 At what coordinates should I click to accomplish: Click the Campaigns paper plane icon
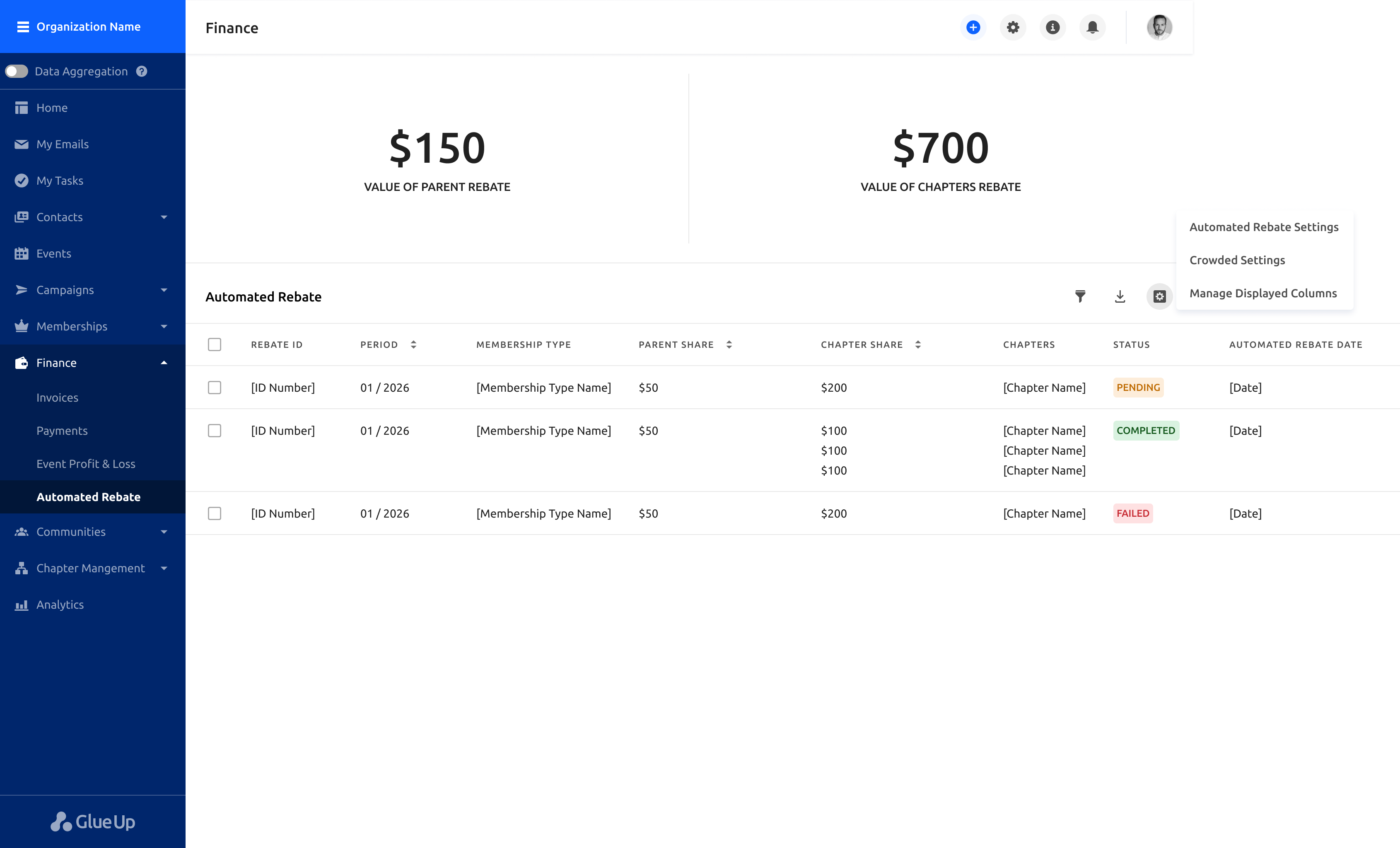click(x=22, y=290)
